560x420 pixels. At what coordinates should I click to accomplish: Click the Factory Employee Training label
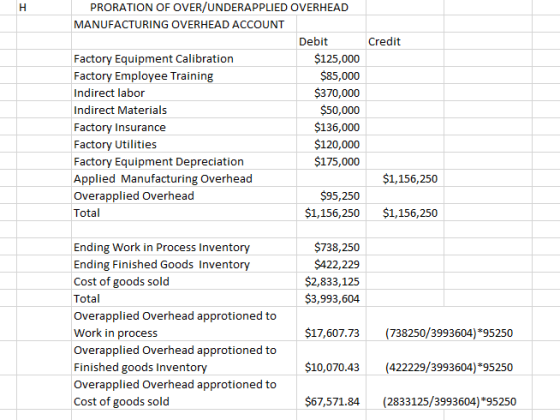click(143, 76)
